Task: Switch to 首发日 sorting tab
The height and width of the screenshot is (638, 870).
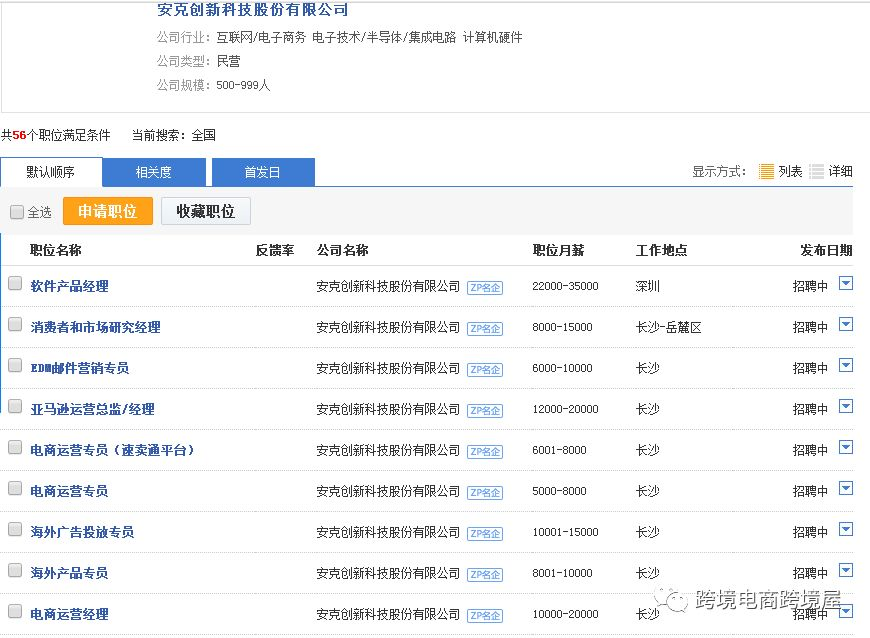Action: [263, 172]
